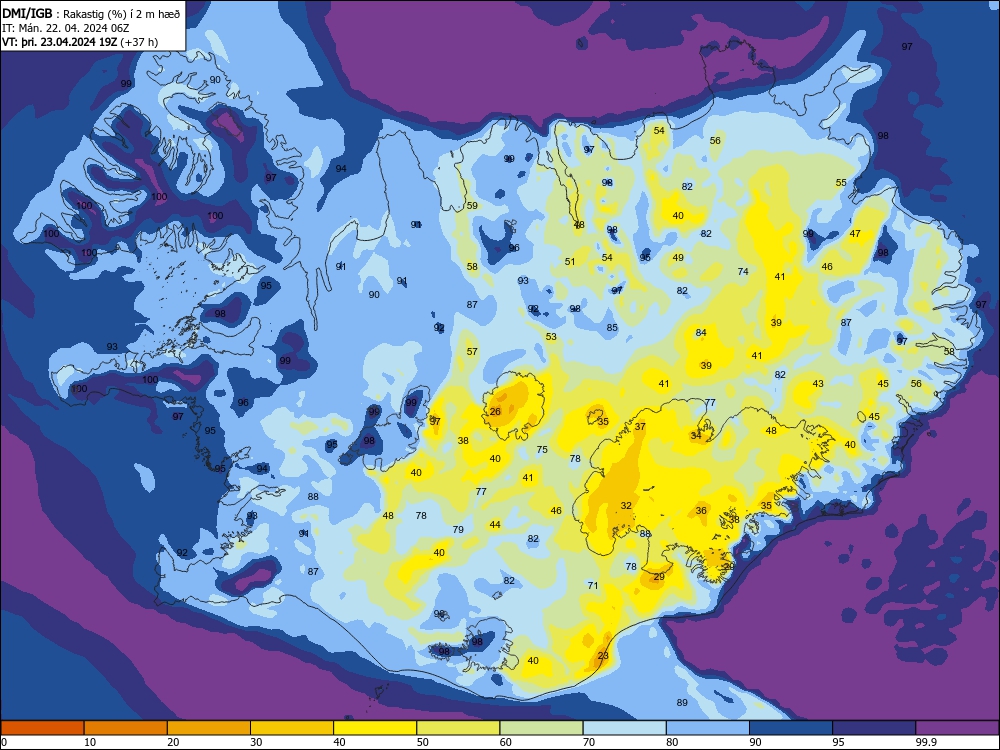Click the humidity value 26 on the map
The image size is (1000, 750).
(x=496, y=411)
